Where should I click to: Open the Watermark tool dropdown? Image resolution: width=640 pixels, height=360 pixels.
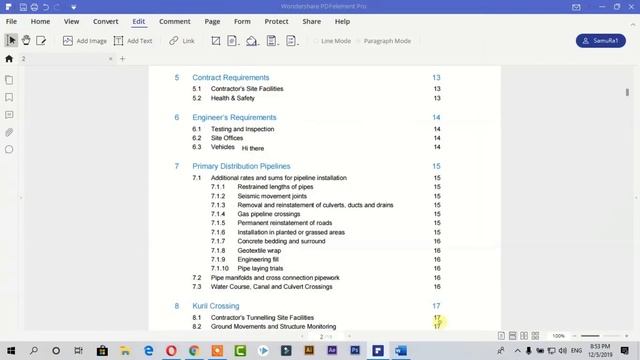point(232,41)
